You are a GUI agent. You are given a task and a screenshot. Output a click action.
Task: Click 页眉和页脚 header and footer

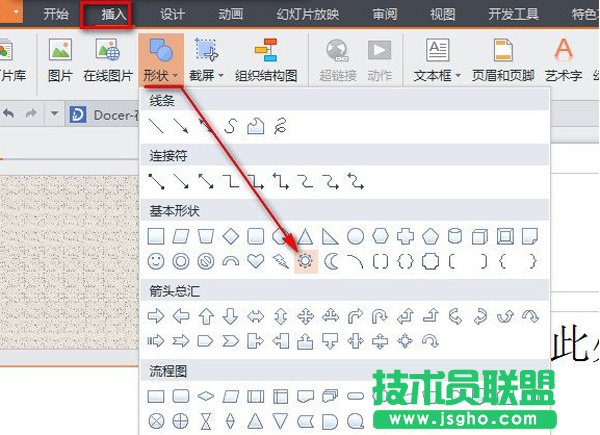point(503,60)
